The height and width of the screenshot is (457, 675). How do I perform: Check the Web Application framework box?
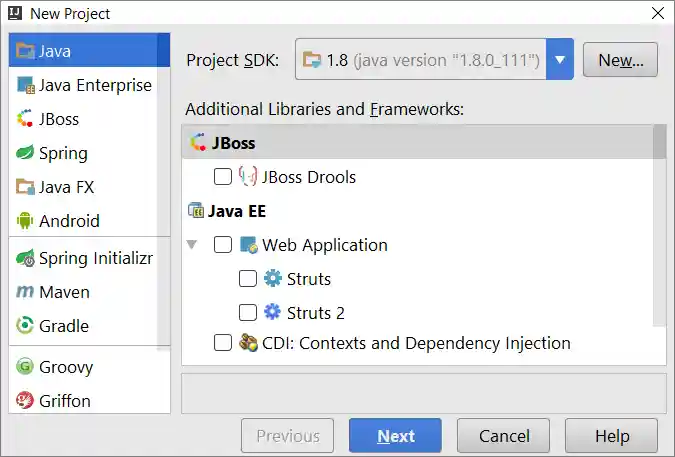[223, 245]
